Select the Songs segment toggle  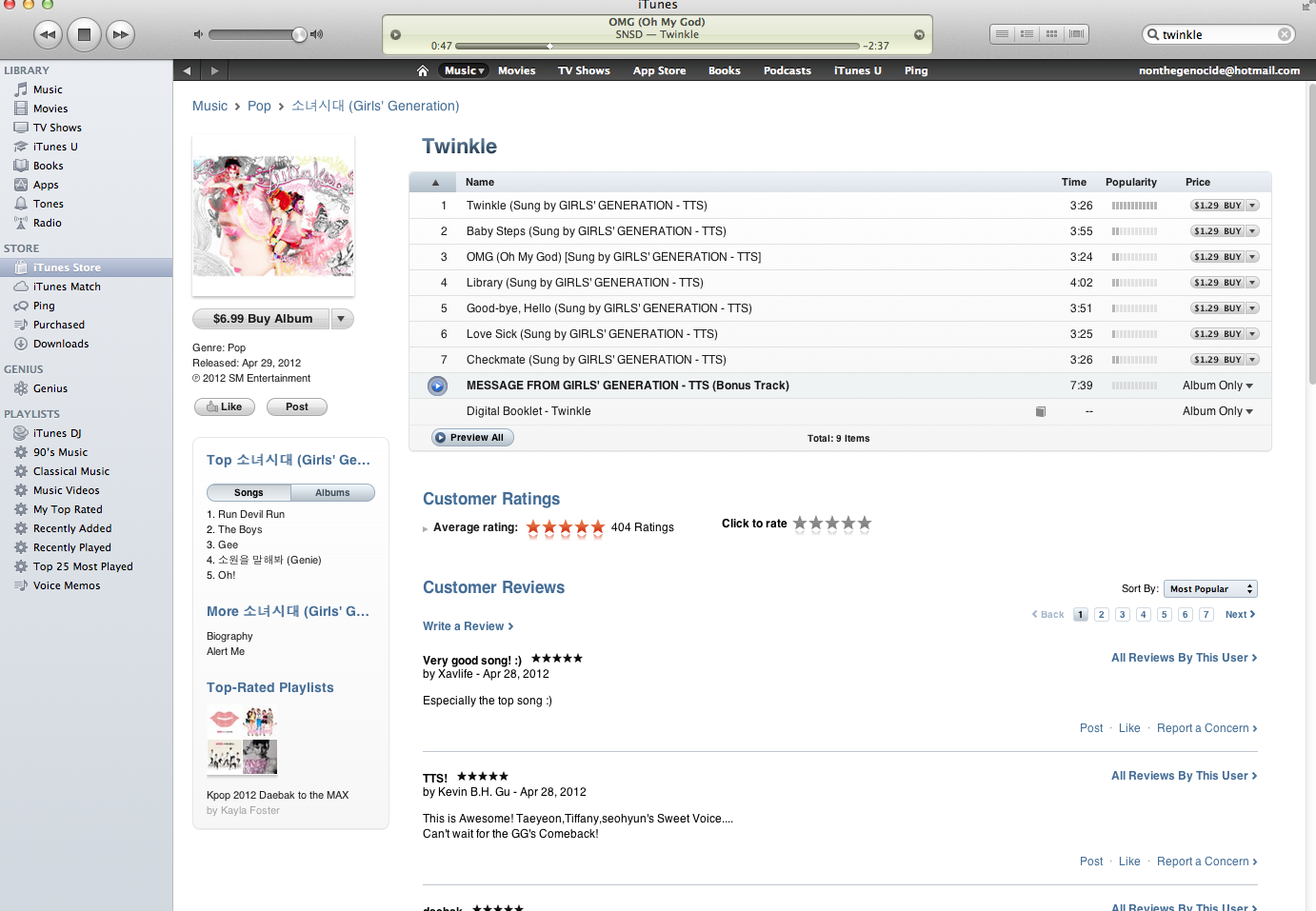[x=249, y=493]
